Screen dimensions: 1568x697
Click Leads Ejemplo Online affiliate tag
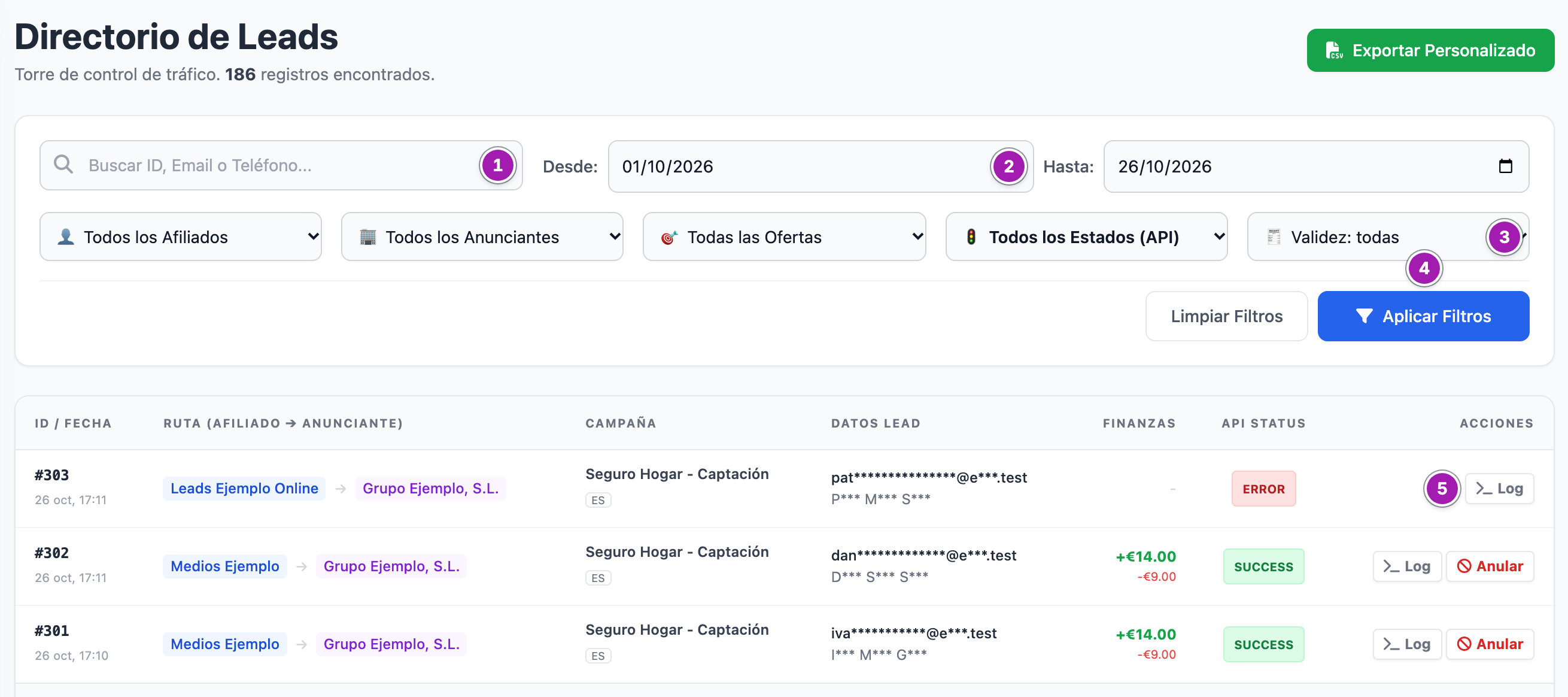tap(244, 488)
